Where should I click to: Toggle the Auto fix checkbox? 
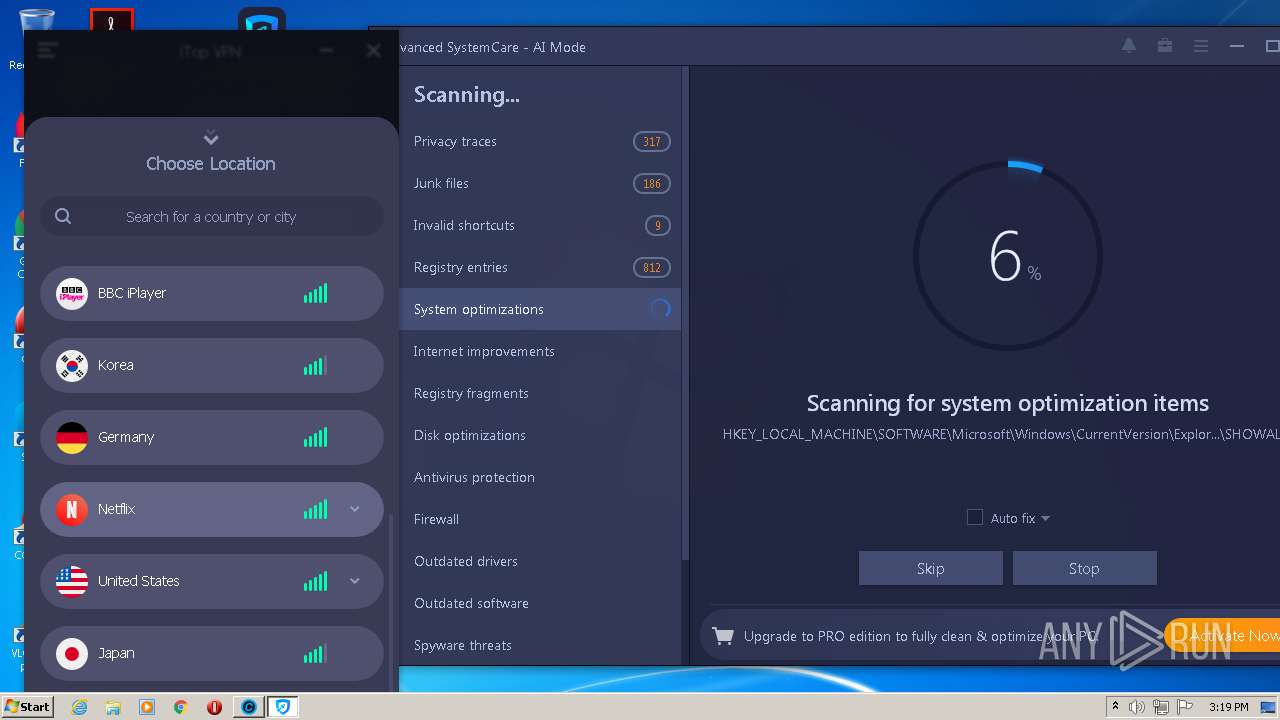[x=975, y=517]
